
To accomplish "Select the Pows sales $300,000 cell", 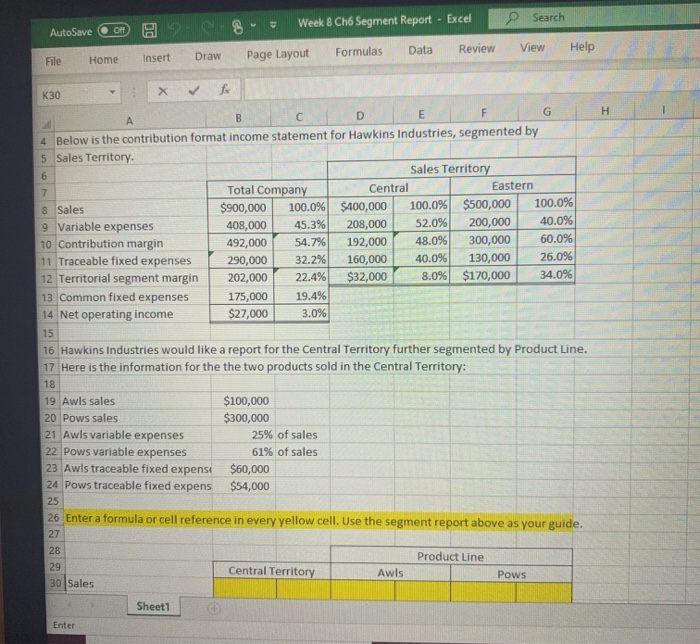I will point(243,418).
